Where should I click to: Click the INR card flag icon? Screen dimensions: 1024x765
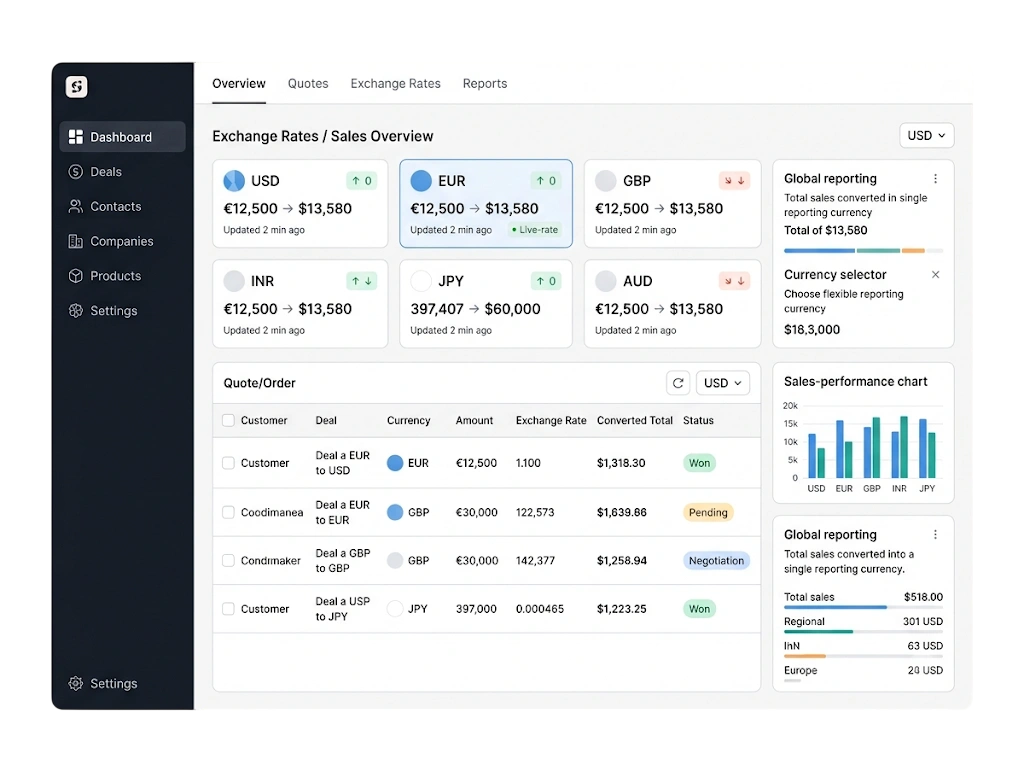point(234,281)
